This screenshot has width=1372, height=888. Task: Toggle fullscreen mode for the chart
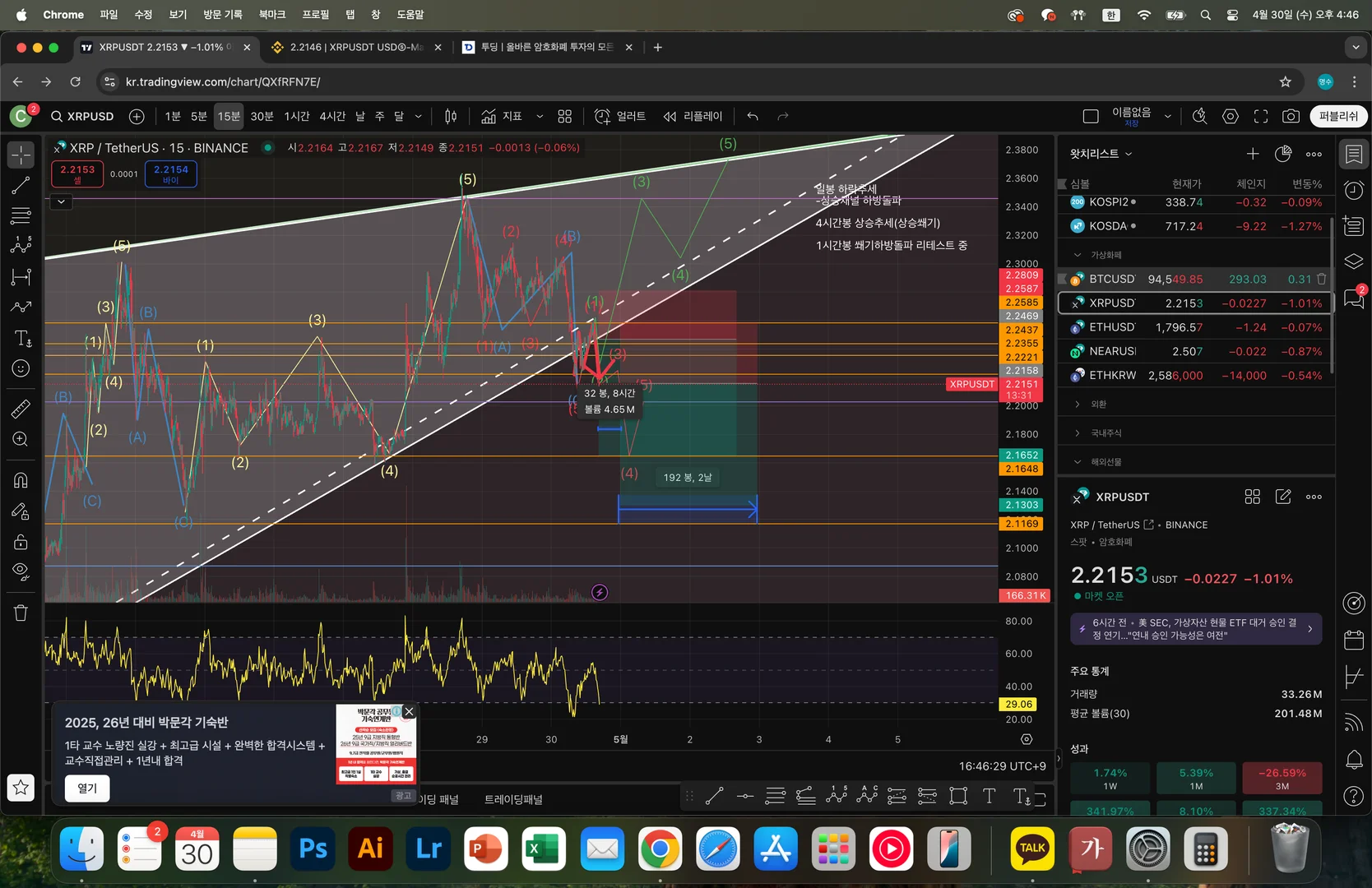pos(1260,117)
